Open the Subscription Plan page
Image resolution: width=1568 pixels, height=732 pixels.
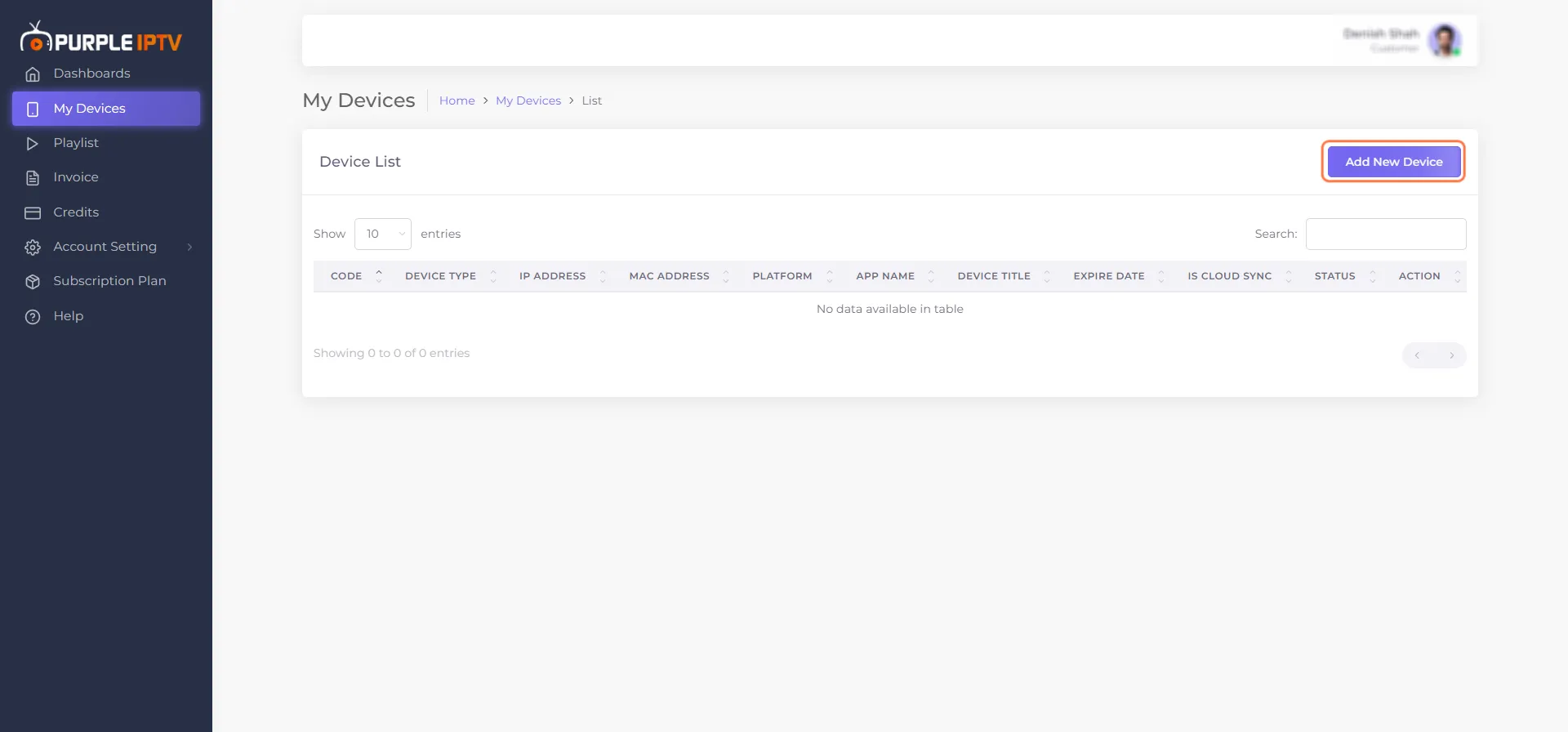click(x=106, y=281)
